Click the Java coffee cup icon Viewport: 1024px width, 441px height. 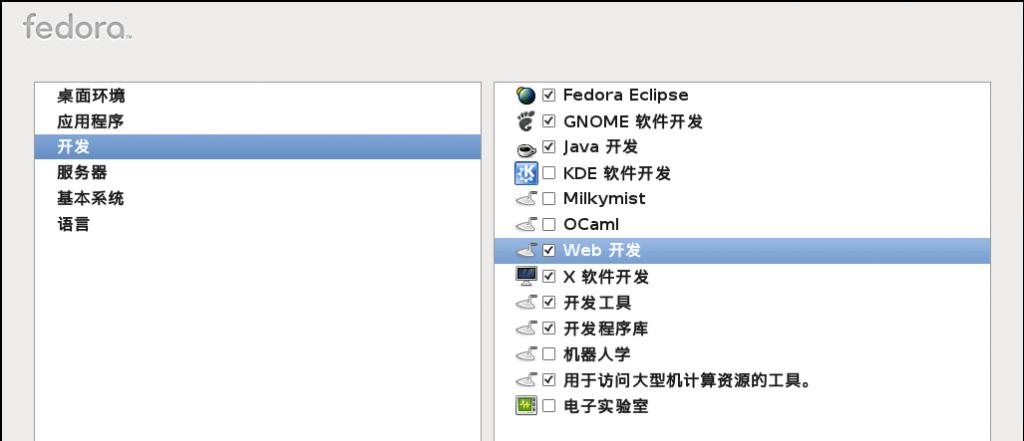tap(526, 148)
